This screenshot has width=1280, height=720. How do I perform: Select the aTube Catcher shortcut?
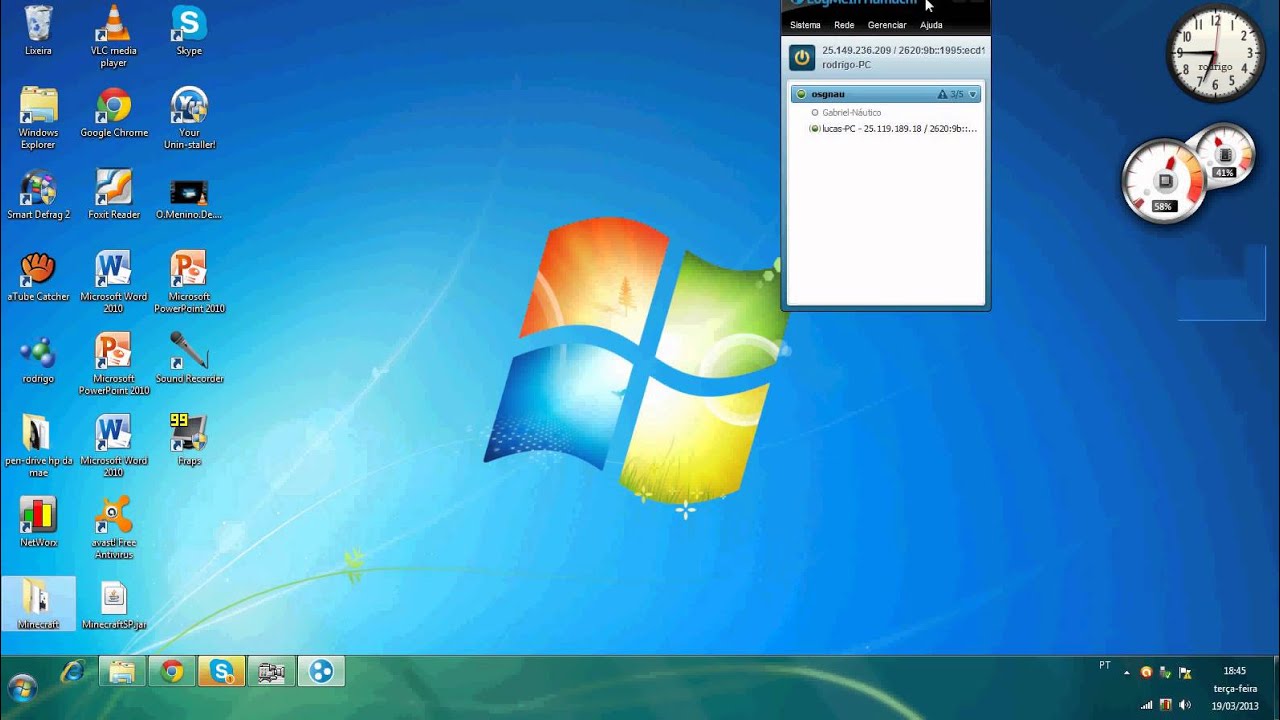click(38, 276)
